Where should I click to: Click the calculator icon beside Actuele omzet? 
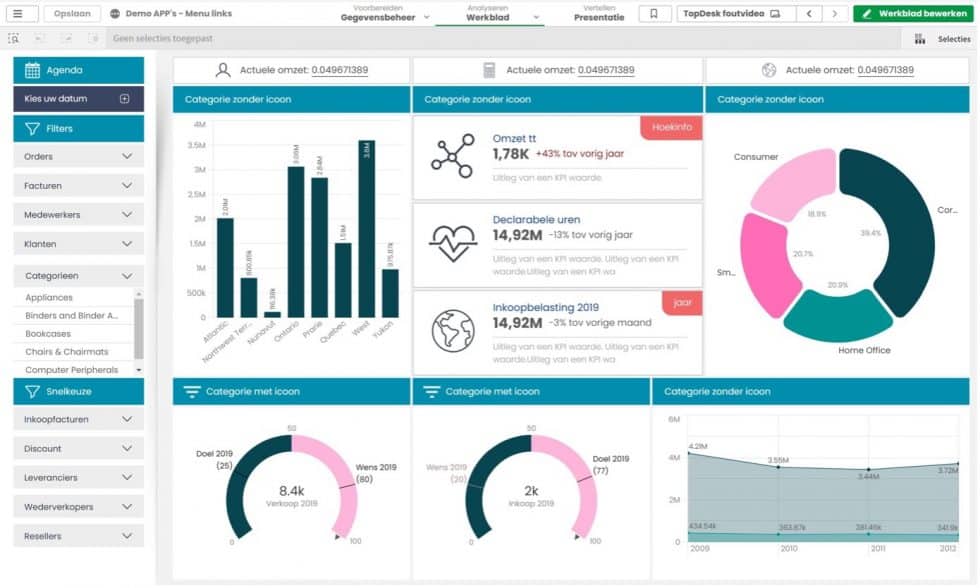(x=489, y=70)
